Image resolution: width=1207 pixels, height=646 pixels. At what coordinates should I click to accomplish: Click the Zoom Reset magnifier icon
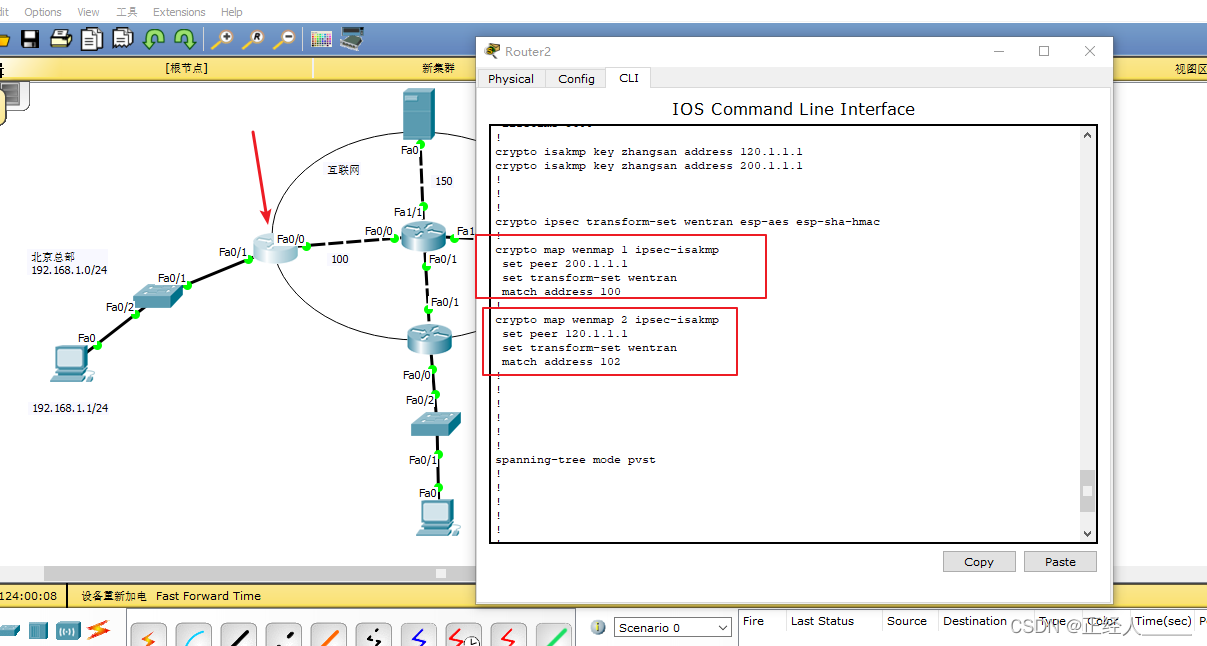coord(253,39)
